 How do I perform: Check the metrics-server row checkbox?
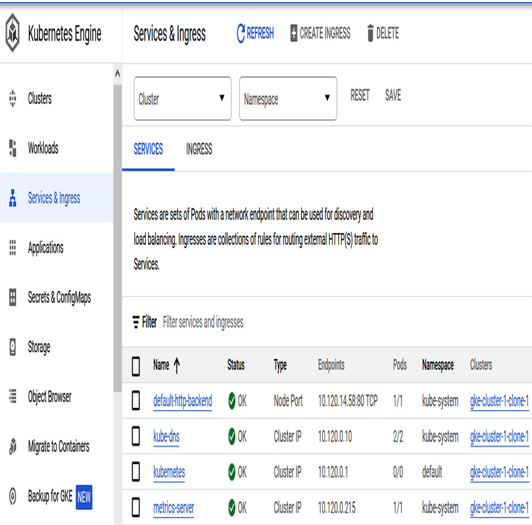(136, 507)
